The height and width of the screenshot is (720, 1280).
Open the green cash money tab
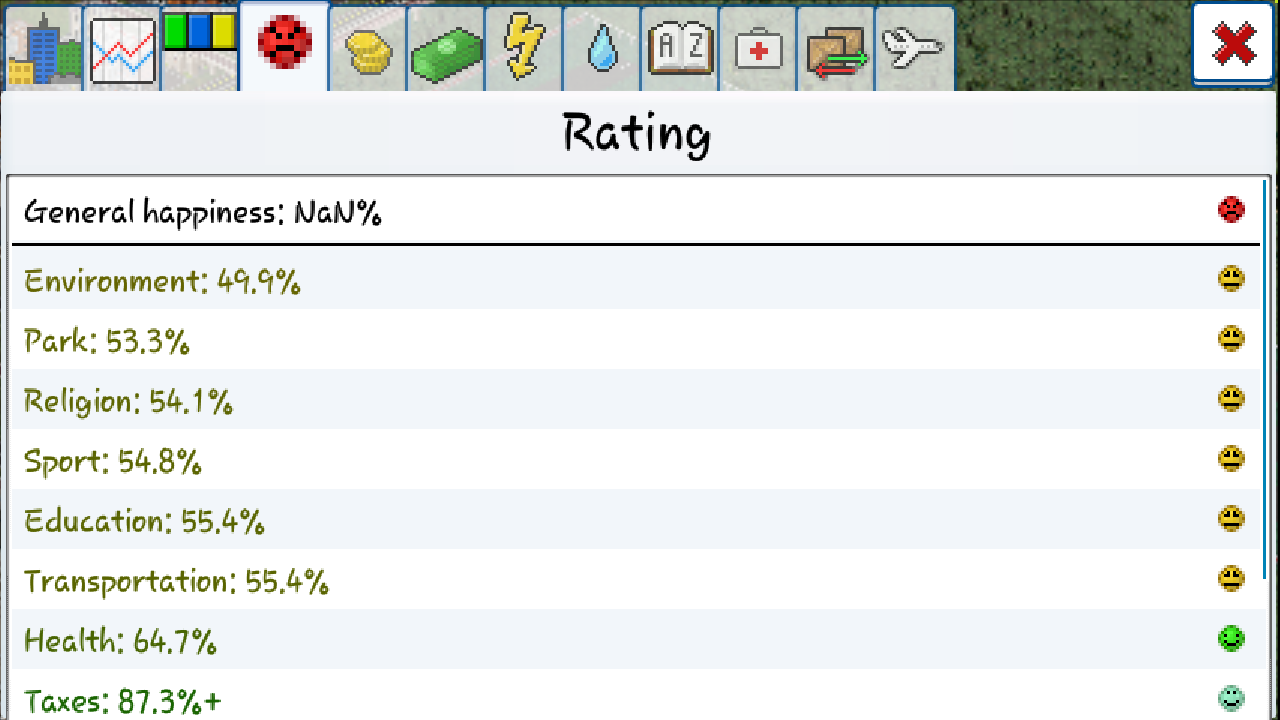click(x=446, y=50)
